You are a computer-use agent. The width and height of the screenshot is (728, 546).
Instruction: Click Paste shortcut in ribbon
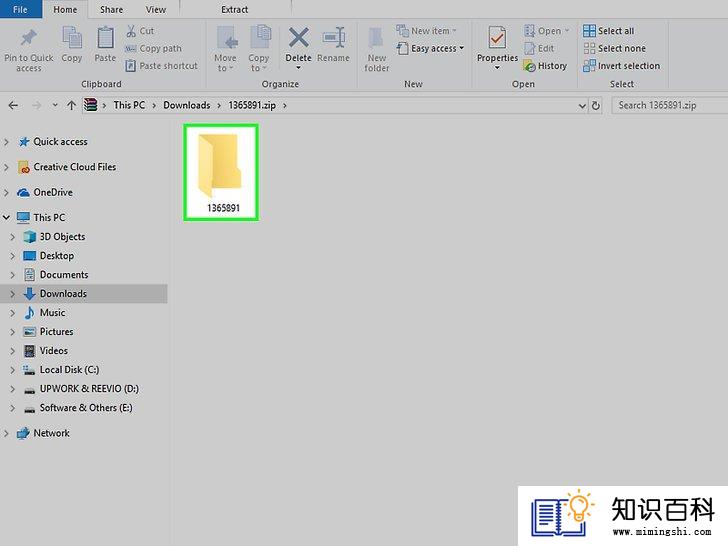(x=162, y=66)
